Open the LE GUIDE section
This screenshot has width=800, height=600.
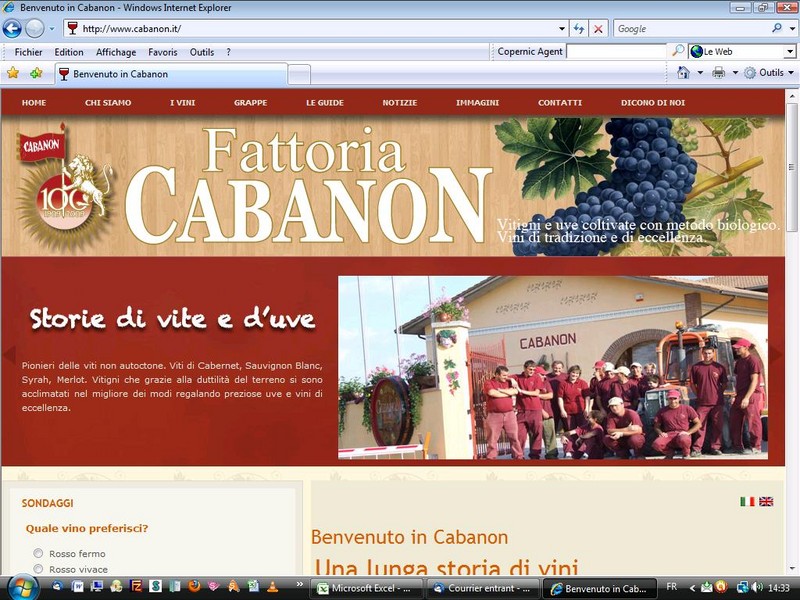click(x=324, y=103)
